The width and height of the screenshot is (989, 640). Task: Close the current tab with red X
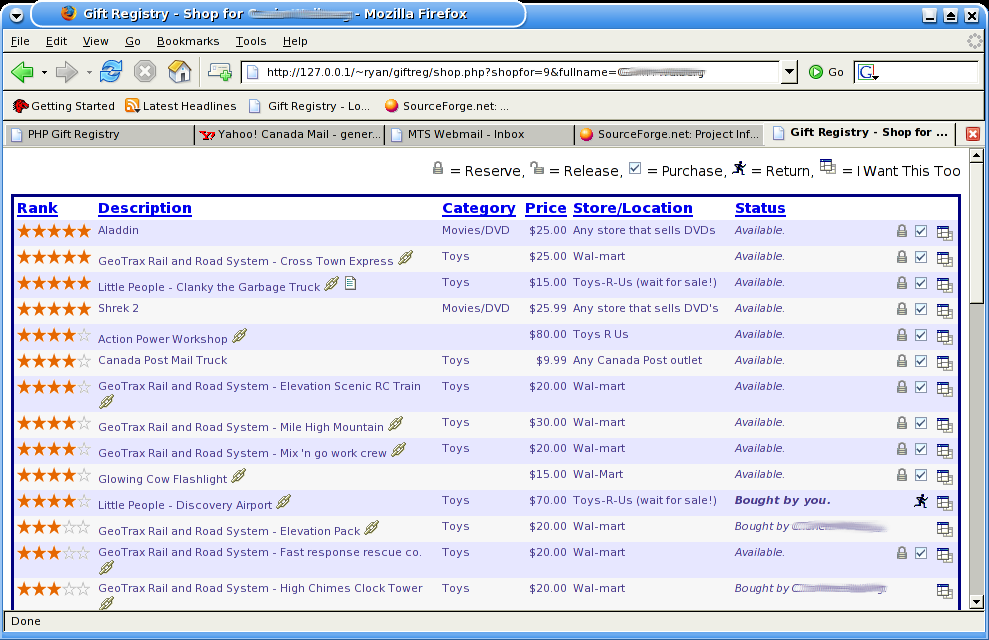pos(973,134)
